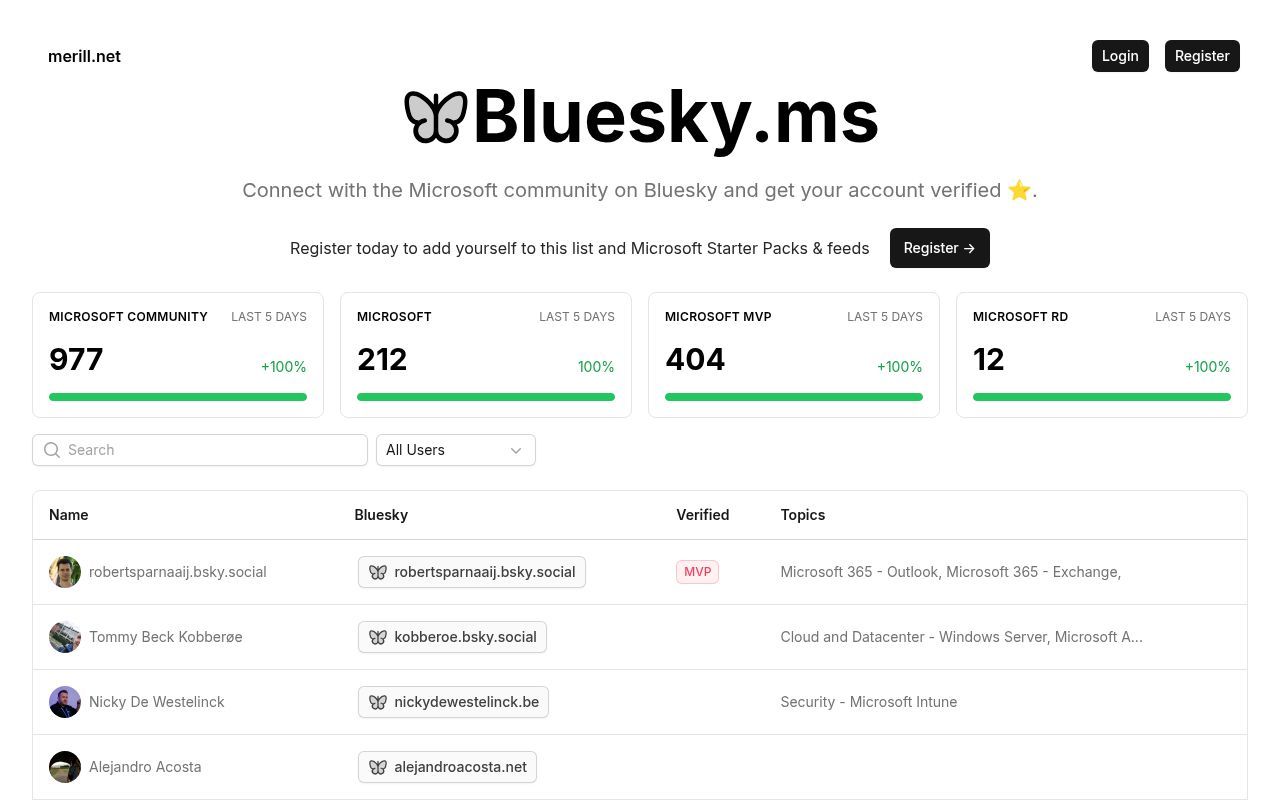1280x800 pixels.
Task: Click the 212 Microsoft count
Action: pos(382,360)
